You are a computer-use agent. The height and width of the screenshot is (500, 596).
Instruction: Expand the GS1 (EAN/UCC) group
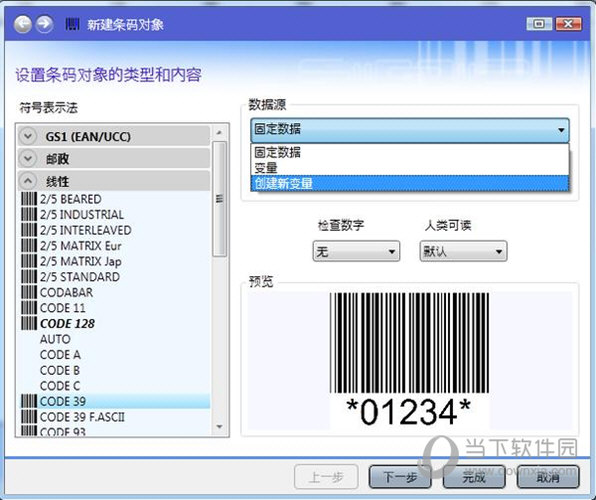point(28,136)
